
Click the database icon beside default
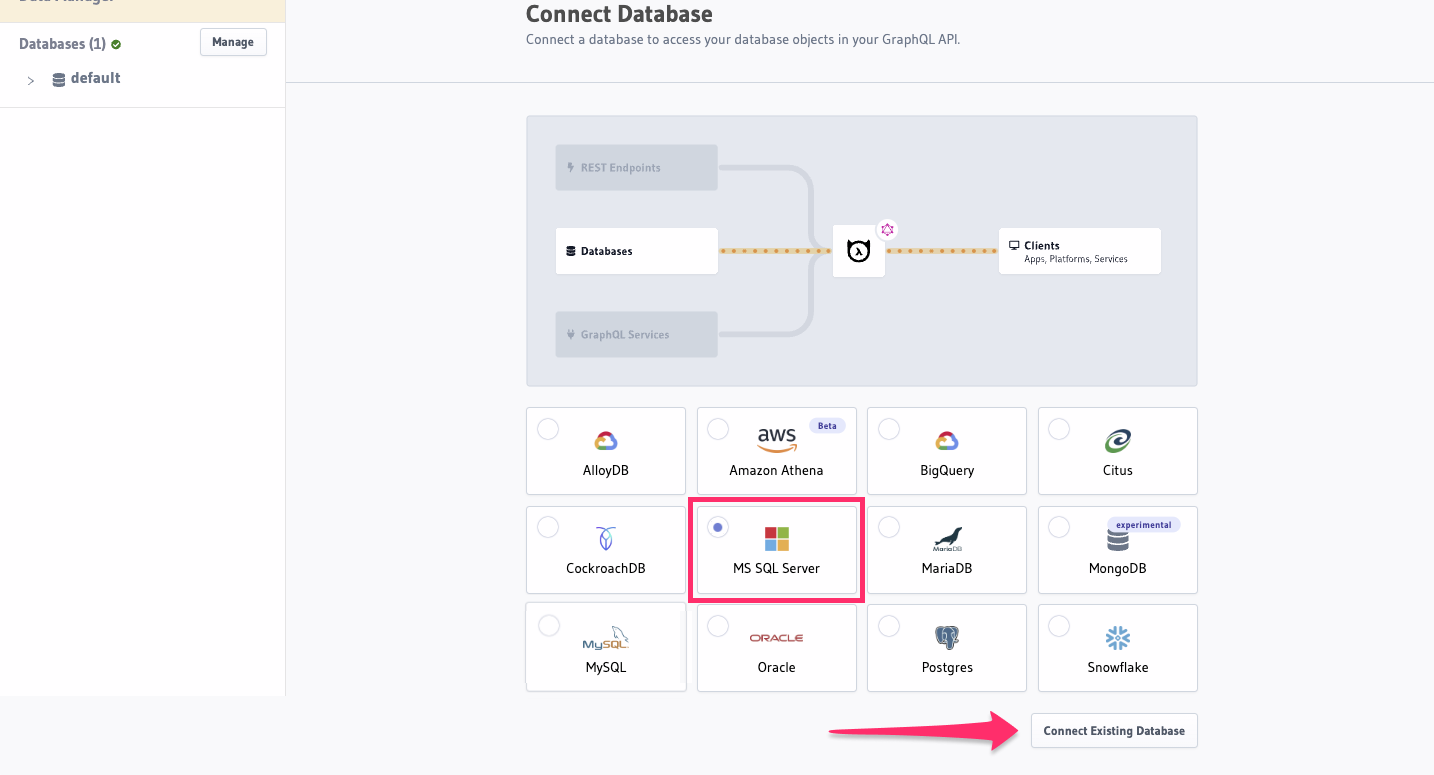pyautogui.click(x=59, y=79)
